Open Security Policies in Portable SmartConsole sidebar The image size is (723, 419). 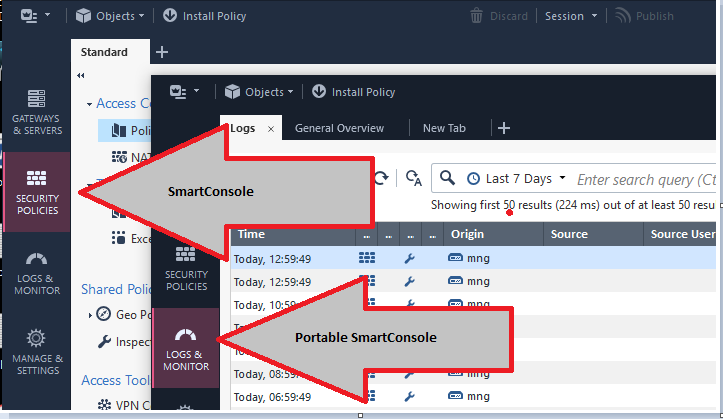(x=186, y=269)
